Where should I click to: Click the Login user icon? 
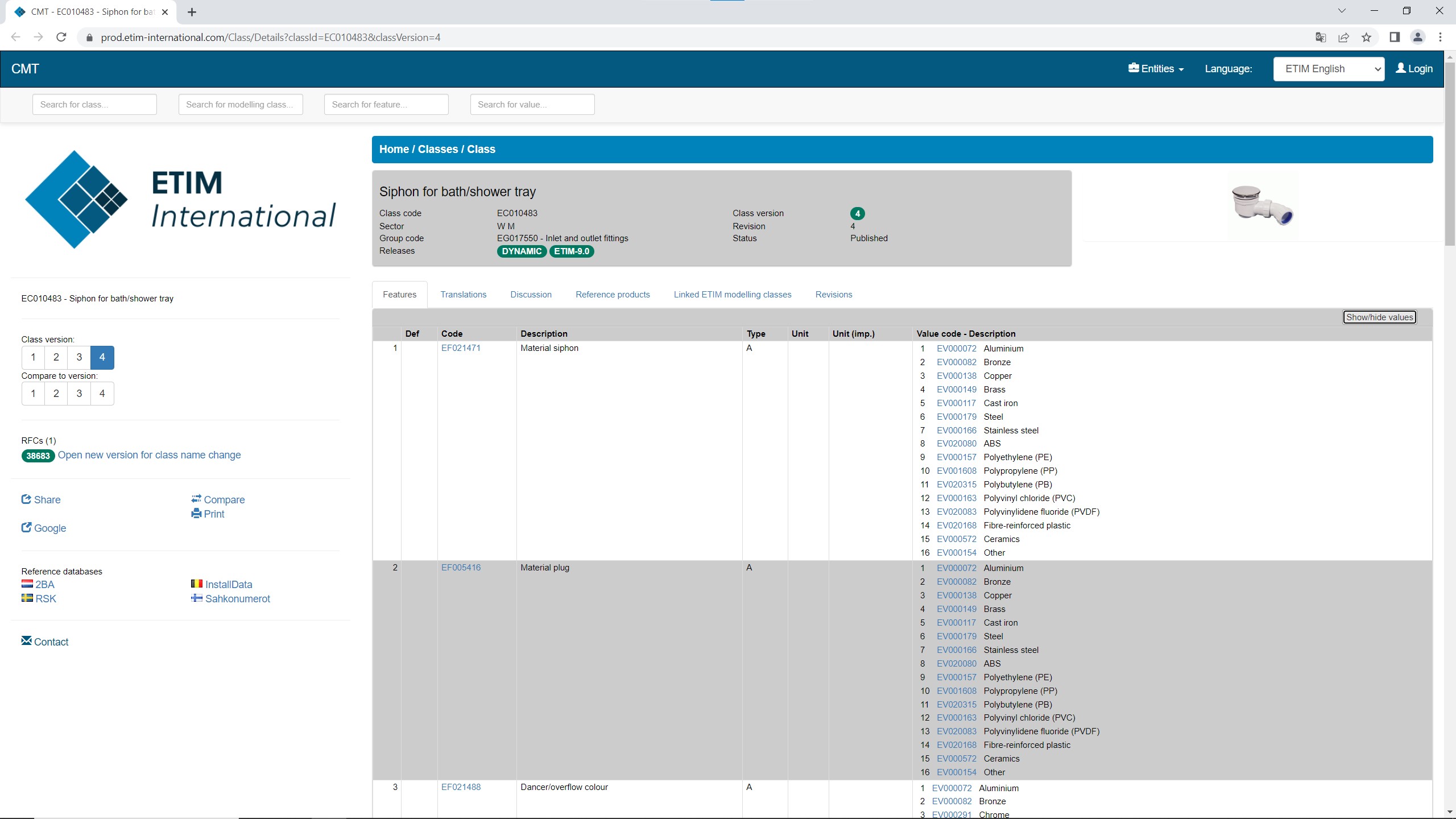[x=1401, y=68]
